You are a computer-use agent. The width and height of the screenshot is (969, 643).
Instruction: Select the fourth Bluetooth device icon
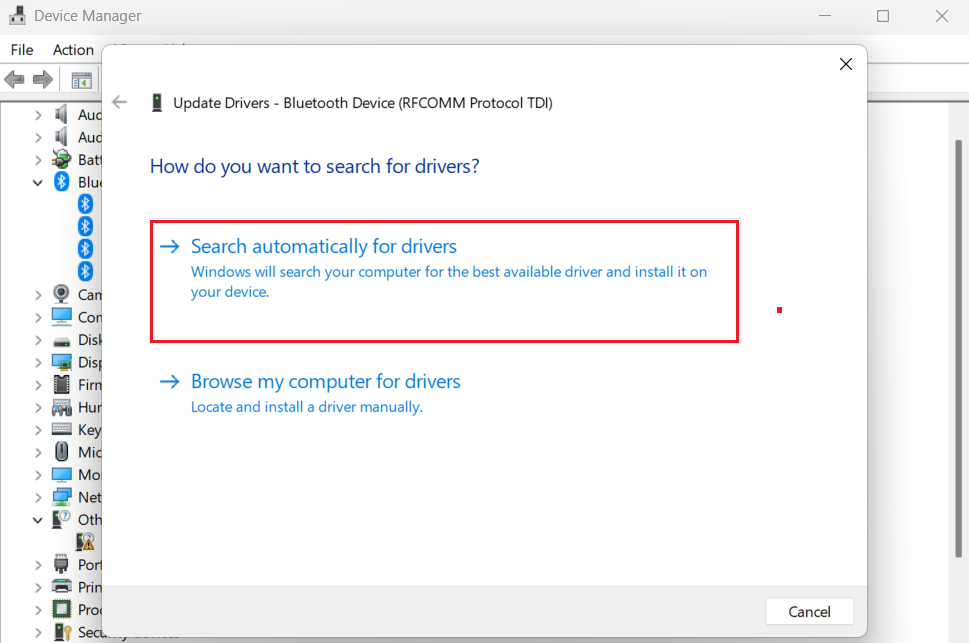point(85,271)
